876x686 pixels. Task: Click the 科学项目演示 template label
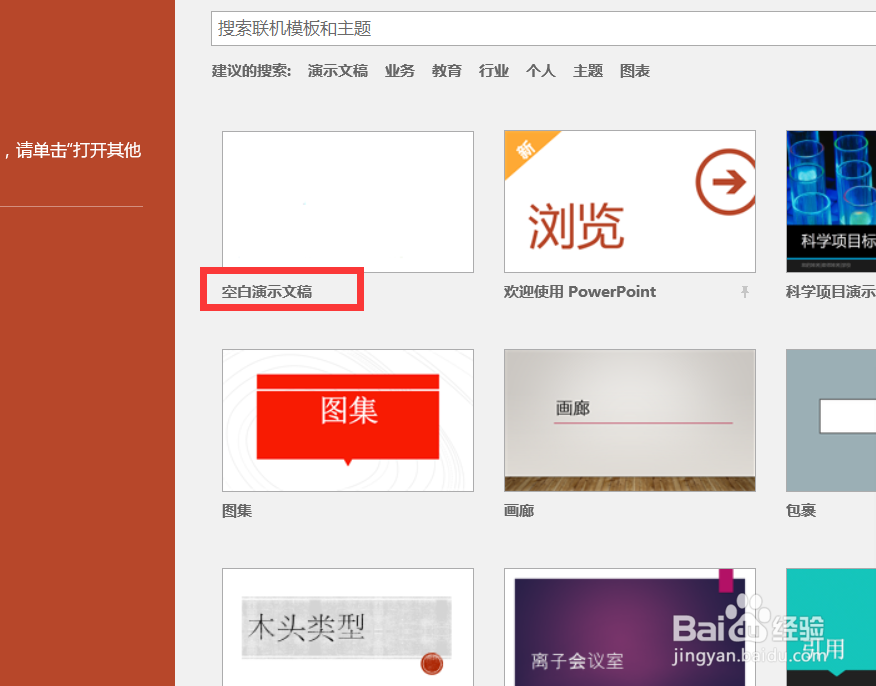(x=831, y=292)
